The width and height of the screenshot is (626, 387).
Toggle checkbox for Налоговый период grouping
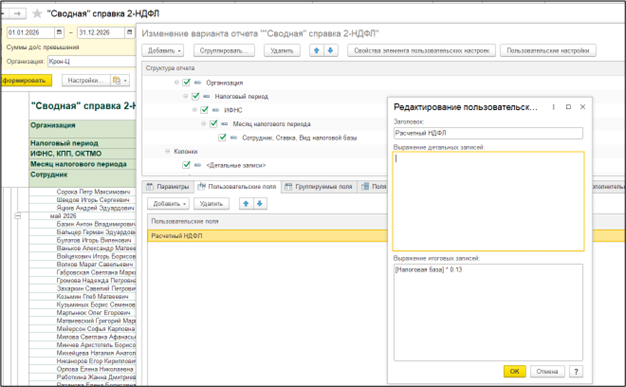[x=195, y=96]
